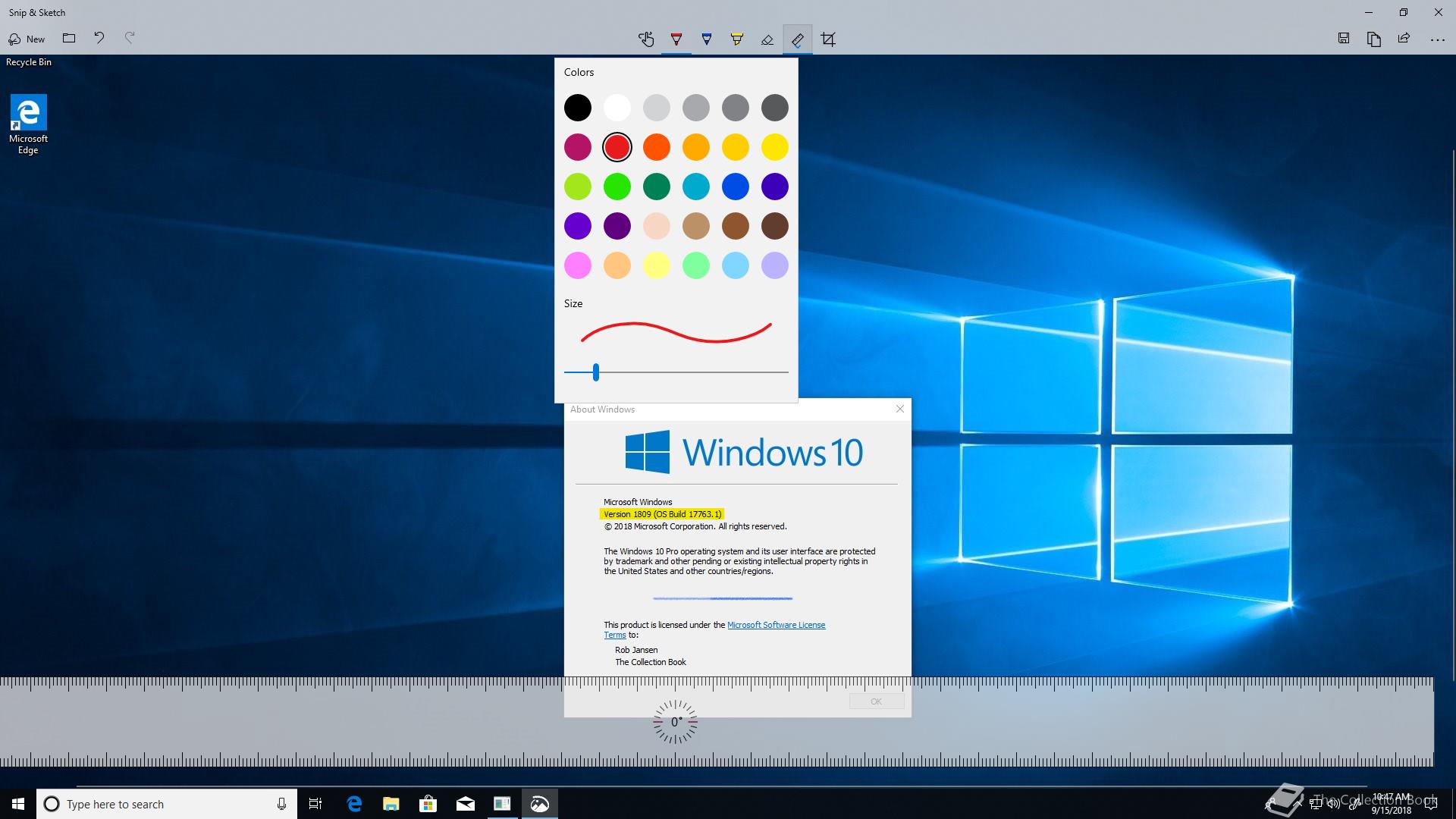Pick the royal blue color swatch
Viewport: 1456px width, 819px height.
click(736, 187)
